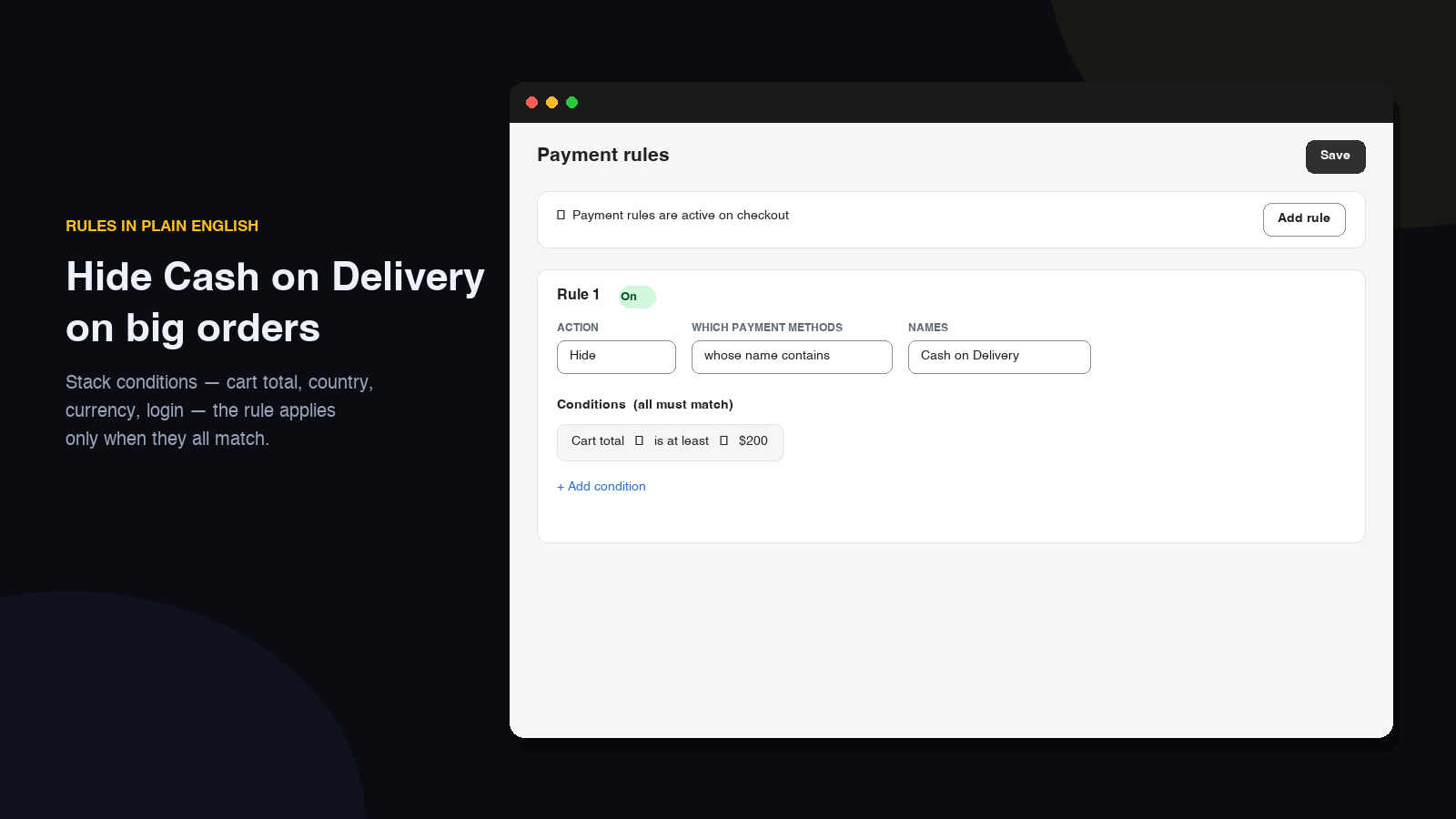1456x819 pixels.
Task: Close the window with the red dot
Action: (x=532, y=103)
